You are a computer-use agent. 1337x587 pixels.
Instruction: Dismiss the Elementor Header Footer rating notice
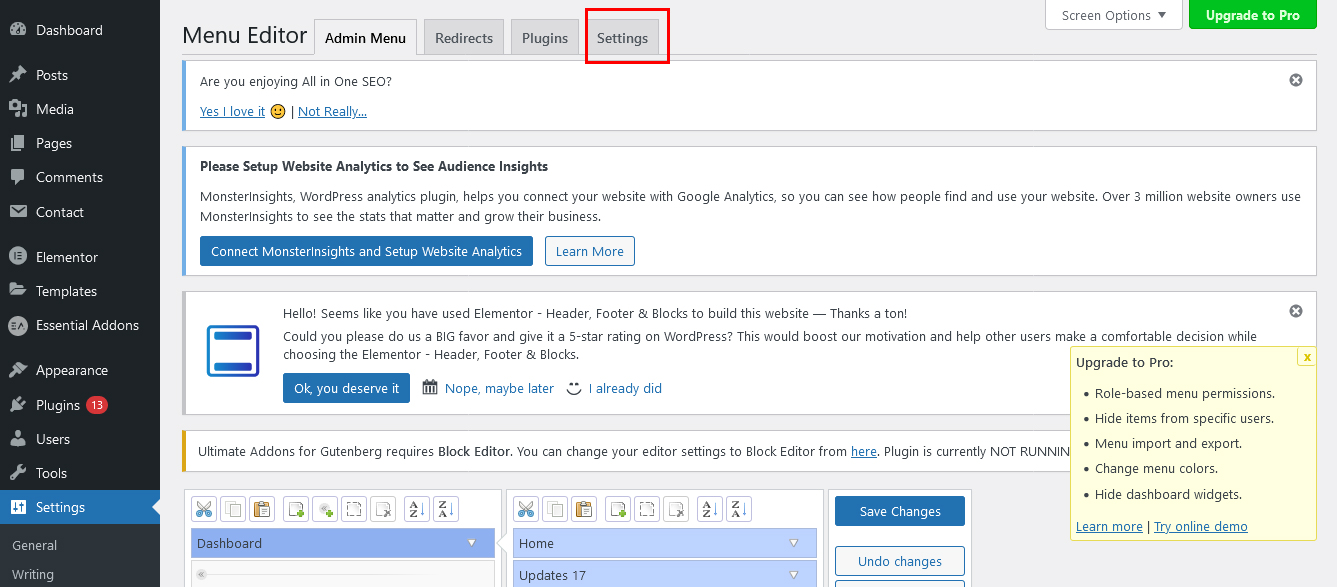[1296, 311]
